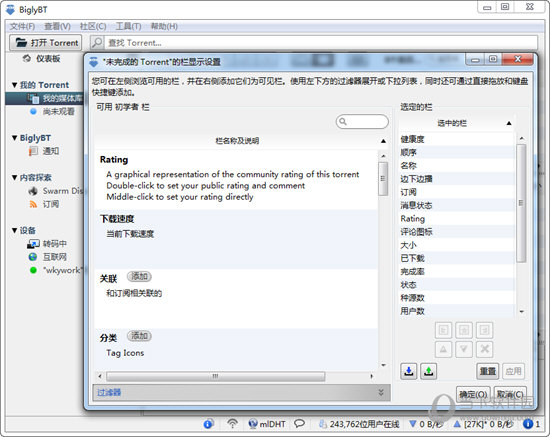Click 添加 next to 分类
550x437 pixels.
click(x=139, y=336)
